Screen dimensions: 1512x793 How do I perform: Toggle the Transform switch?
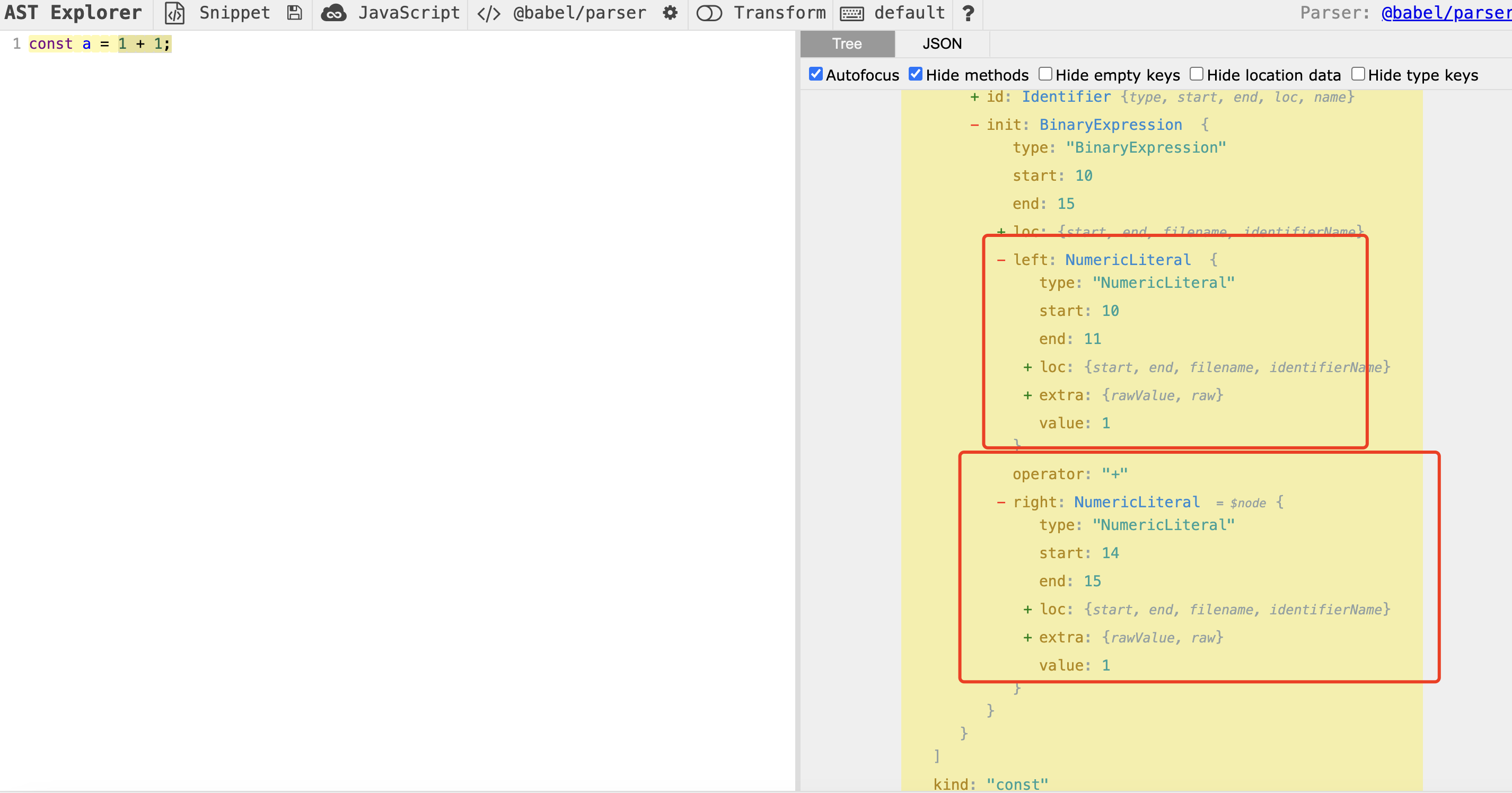(709, 13)
